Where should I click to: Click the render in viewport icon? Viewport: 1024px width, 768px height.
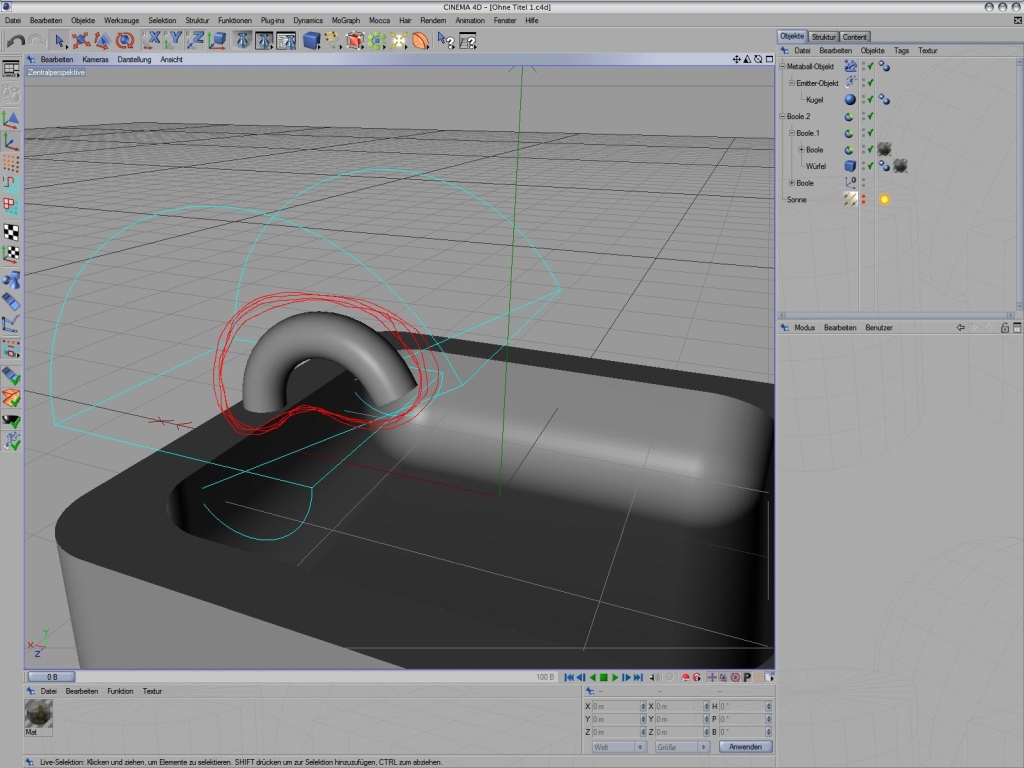tap(242, 41)
